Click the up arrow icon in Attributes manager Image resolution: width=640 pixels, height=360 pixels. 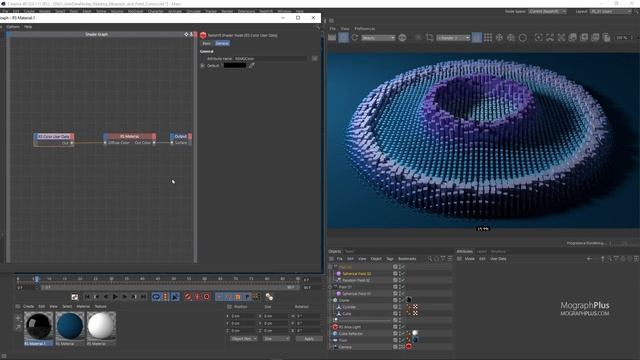coord(602,259)
